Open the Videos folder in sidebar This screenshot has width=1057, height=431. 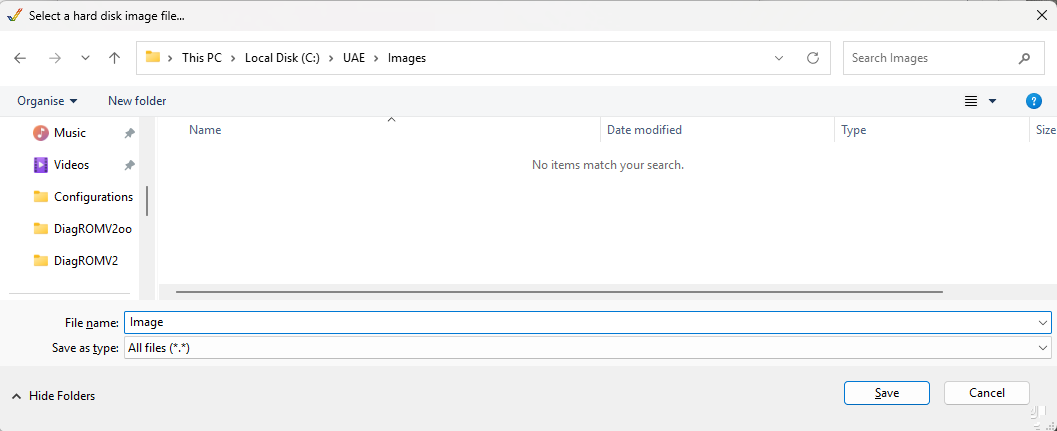70,165
